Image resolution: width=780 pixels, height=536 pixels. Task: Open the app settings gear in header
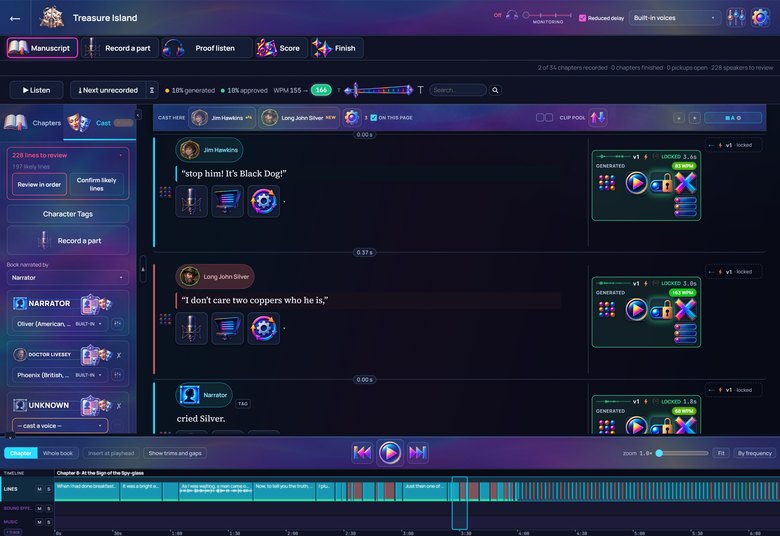point(760,18)
